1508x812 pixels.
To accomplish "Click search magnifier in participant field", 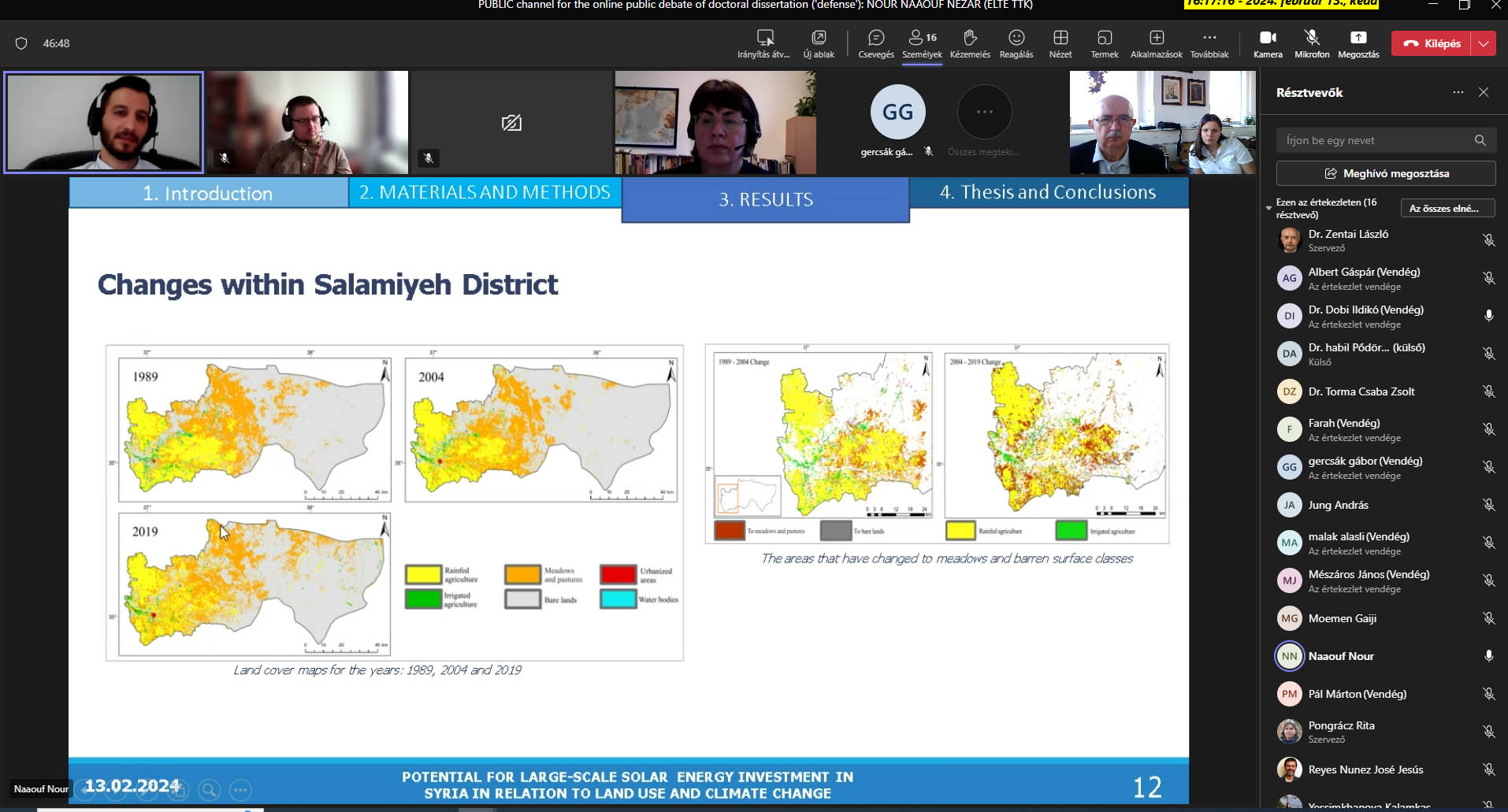I will point(1480,140).
